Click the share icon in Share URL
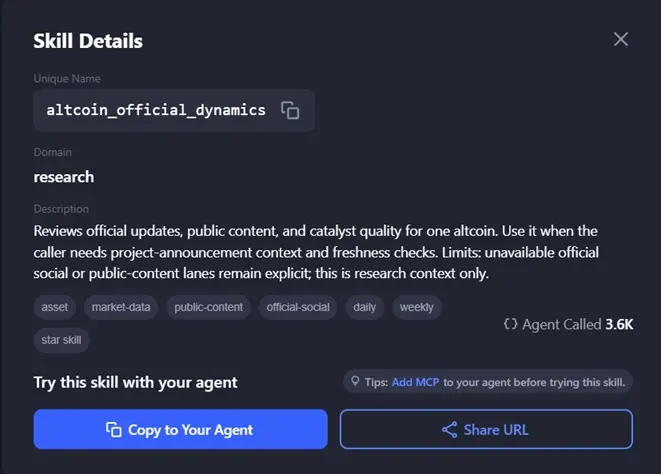Image resolution: width=661 pixels, height=474 pixels. (x=449, y=430)
